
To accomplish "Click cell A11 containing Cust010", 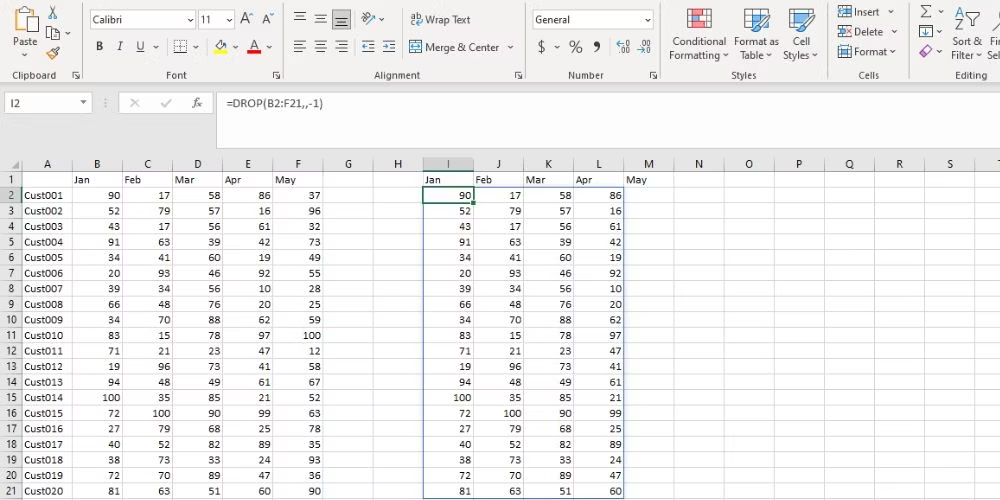I will 47,335.
